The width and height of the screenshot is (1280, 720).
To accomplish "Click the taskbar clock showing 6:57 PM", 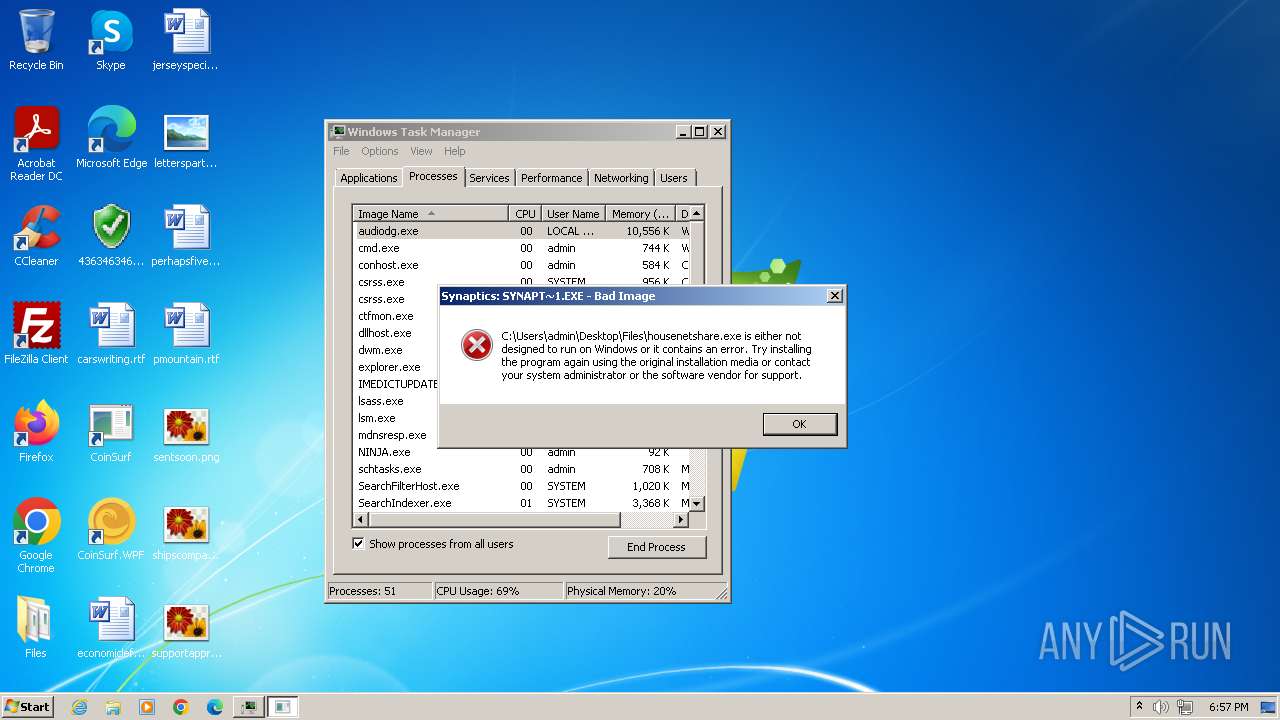I will click(1229, 707).
